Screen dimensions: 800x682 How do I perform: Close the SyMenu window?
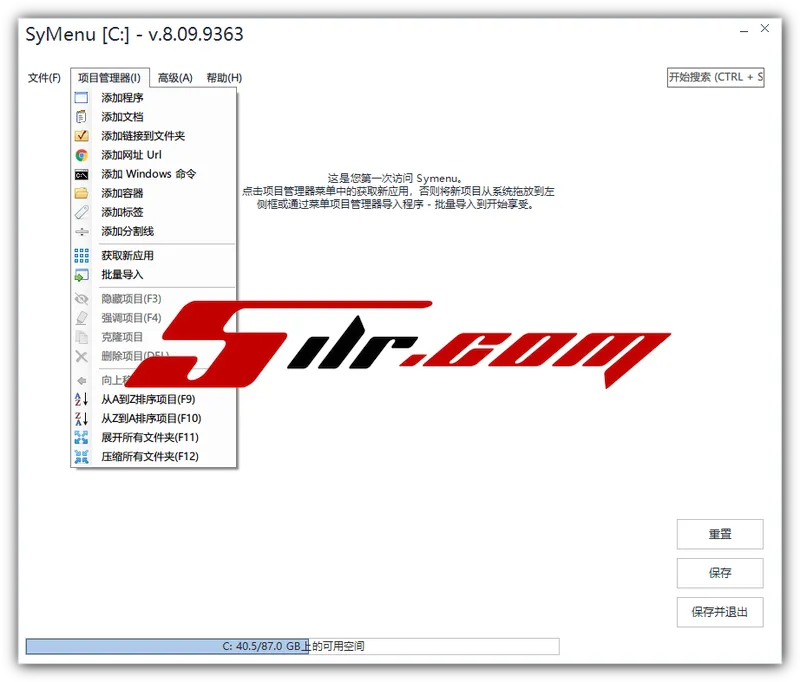point(765,29)
